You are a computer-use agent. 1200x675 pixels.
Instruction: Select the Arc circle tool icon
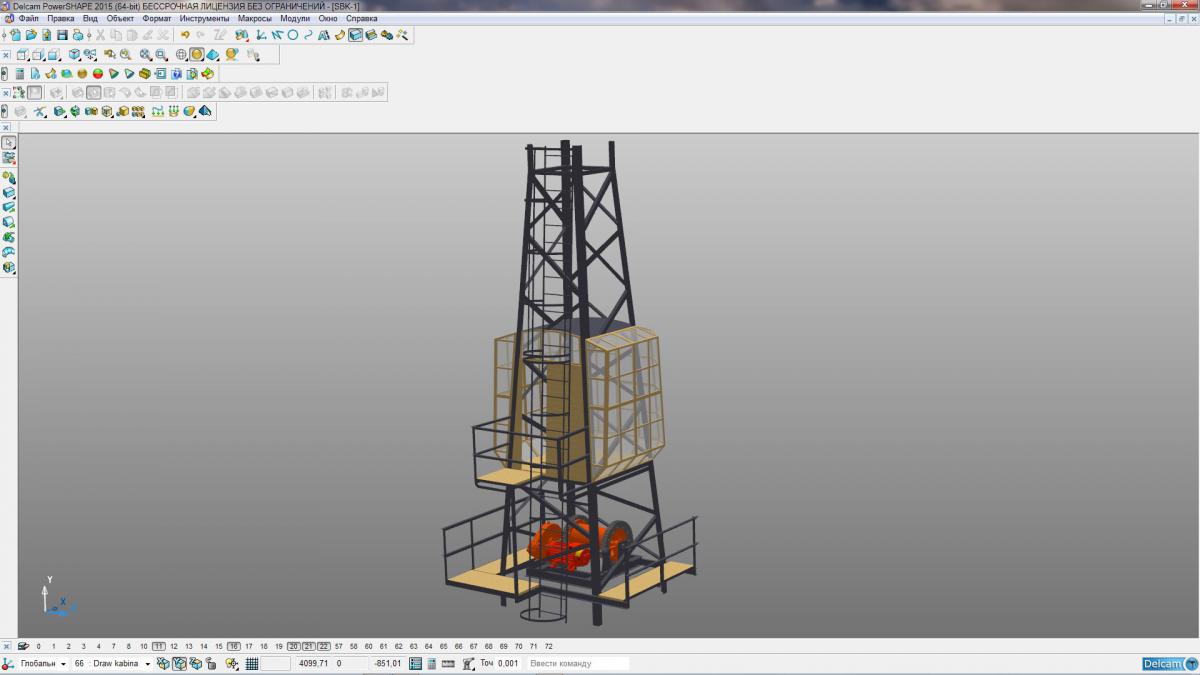coord(293,35)
